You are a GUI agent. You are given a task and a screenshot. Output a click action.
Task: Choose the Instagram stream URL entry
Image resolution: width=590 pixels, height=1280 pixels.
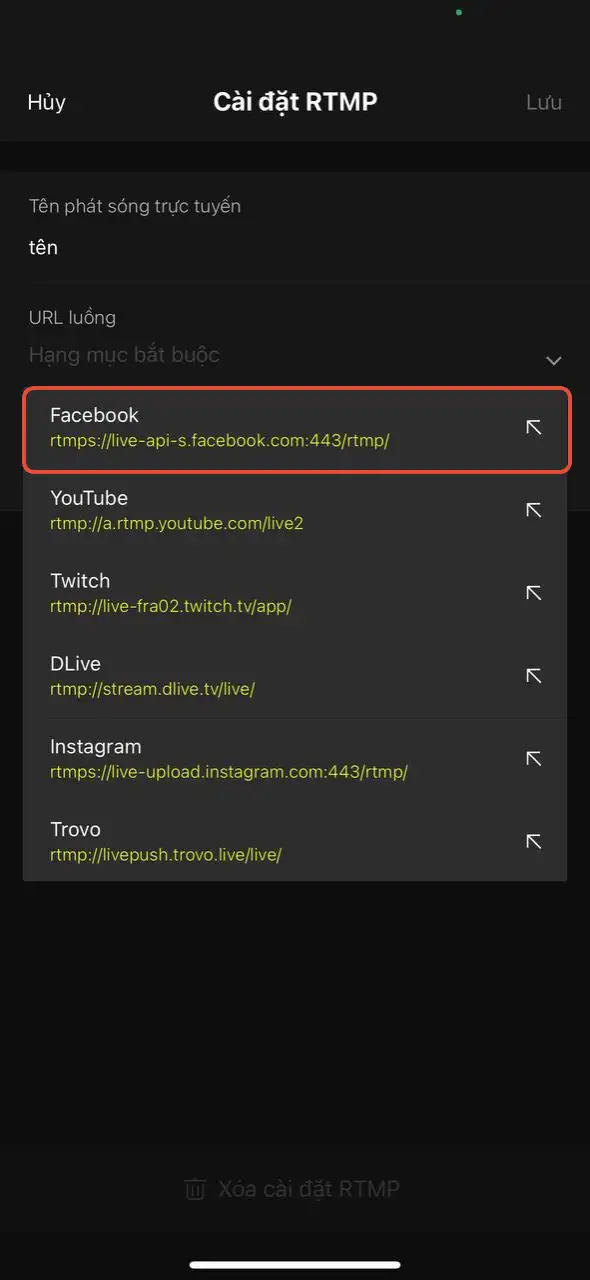coord(295,759)
